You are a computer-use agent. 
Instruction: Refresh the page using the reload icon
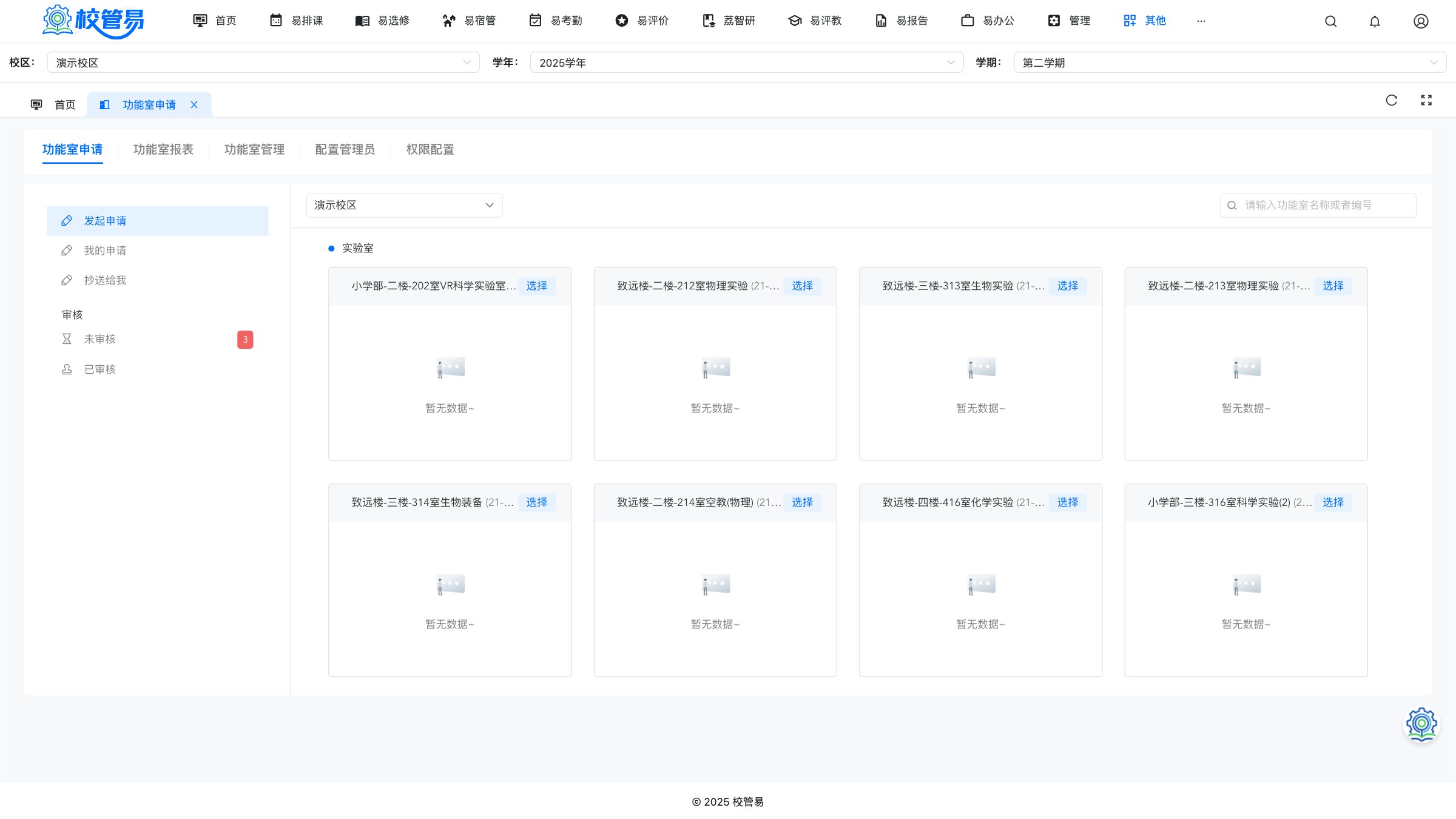1392,100
